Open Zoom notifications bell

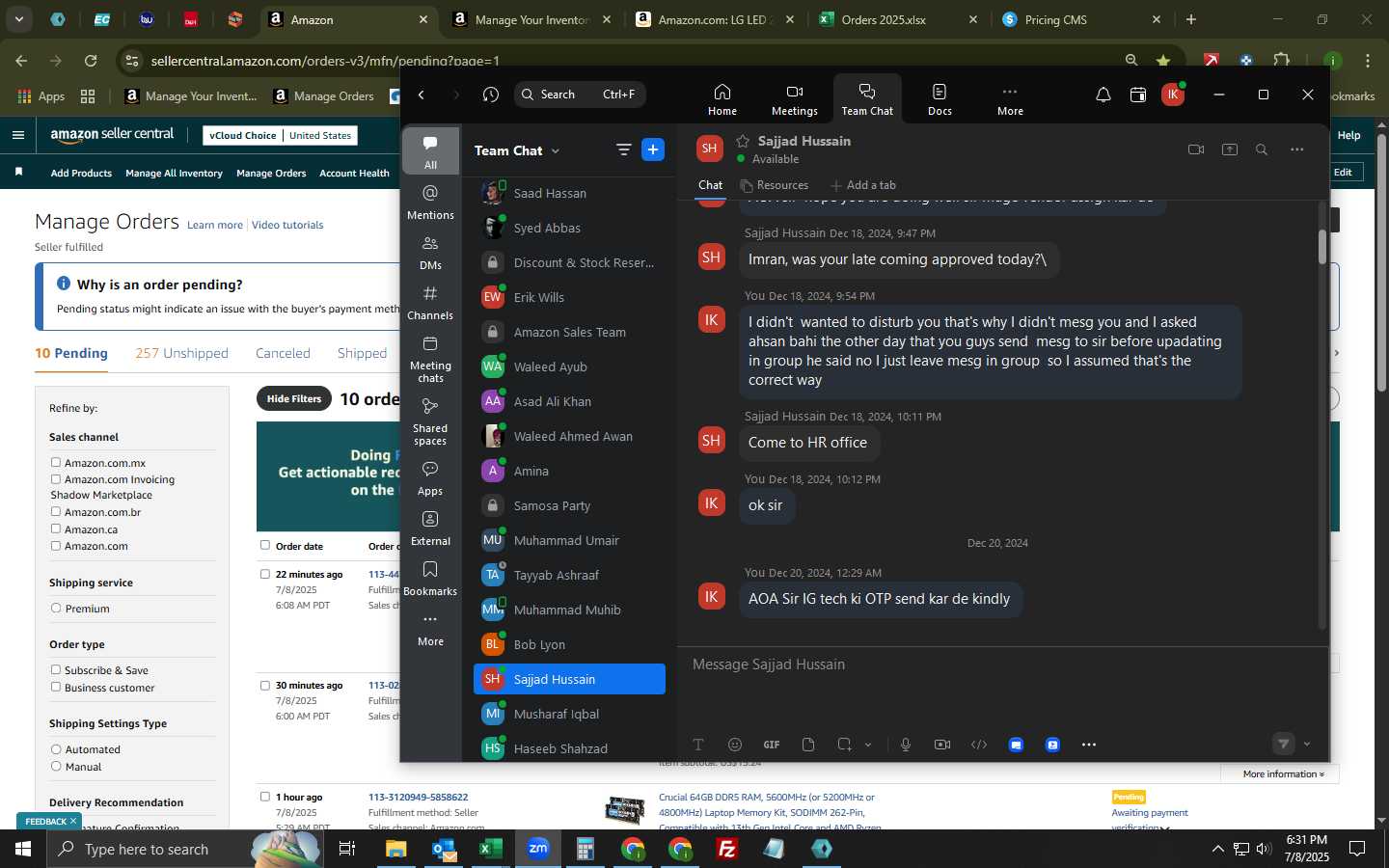point(1103,95)
